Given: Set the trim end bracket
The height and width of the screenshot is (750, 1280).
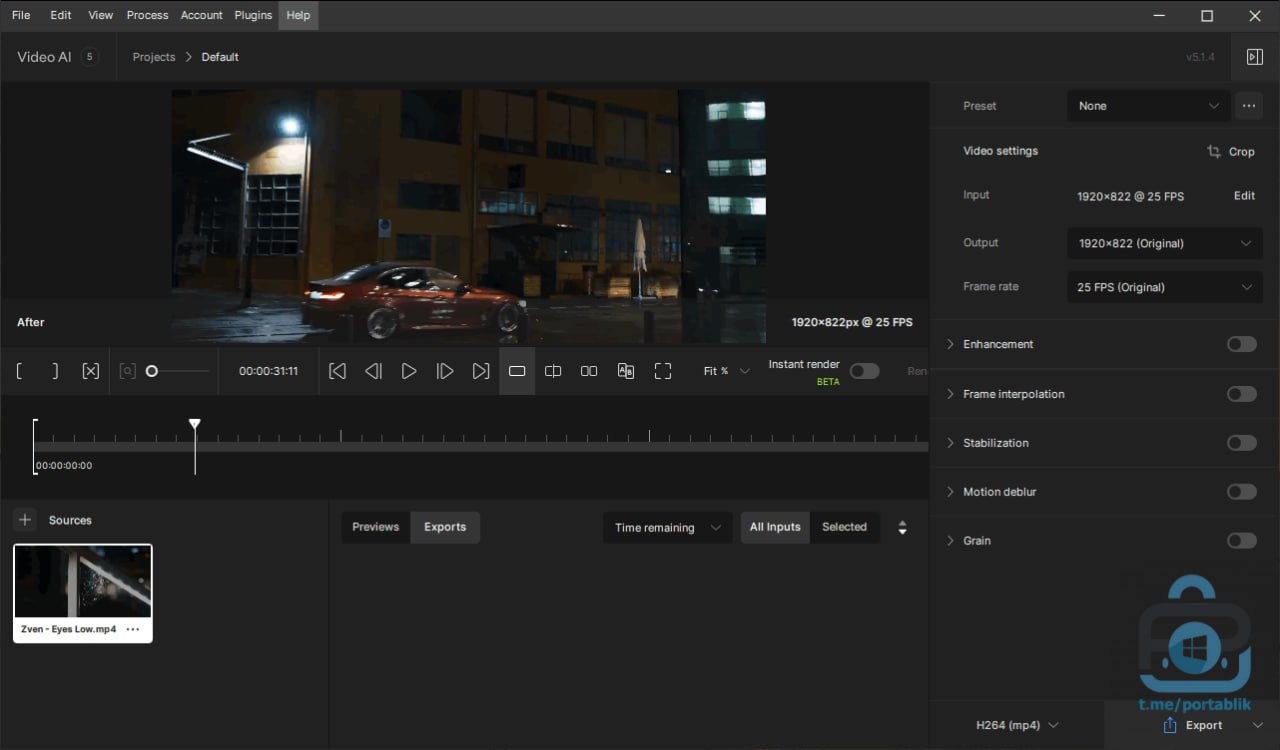Looking at the screenshot, I should 55,371.
